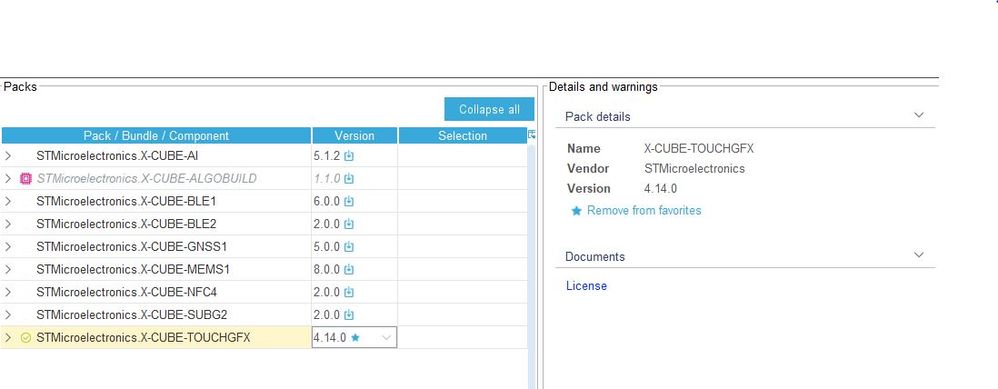Click download icon for X-CUBE-AI 5.1.2
This screenshot has height=389, width=998.
(349, 156)
